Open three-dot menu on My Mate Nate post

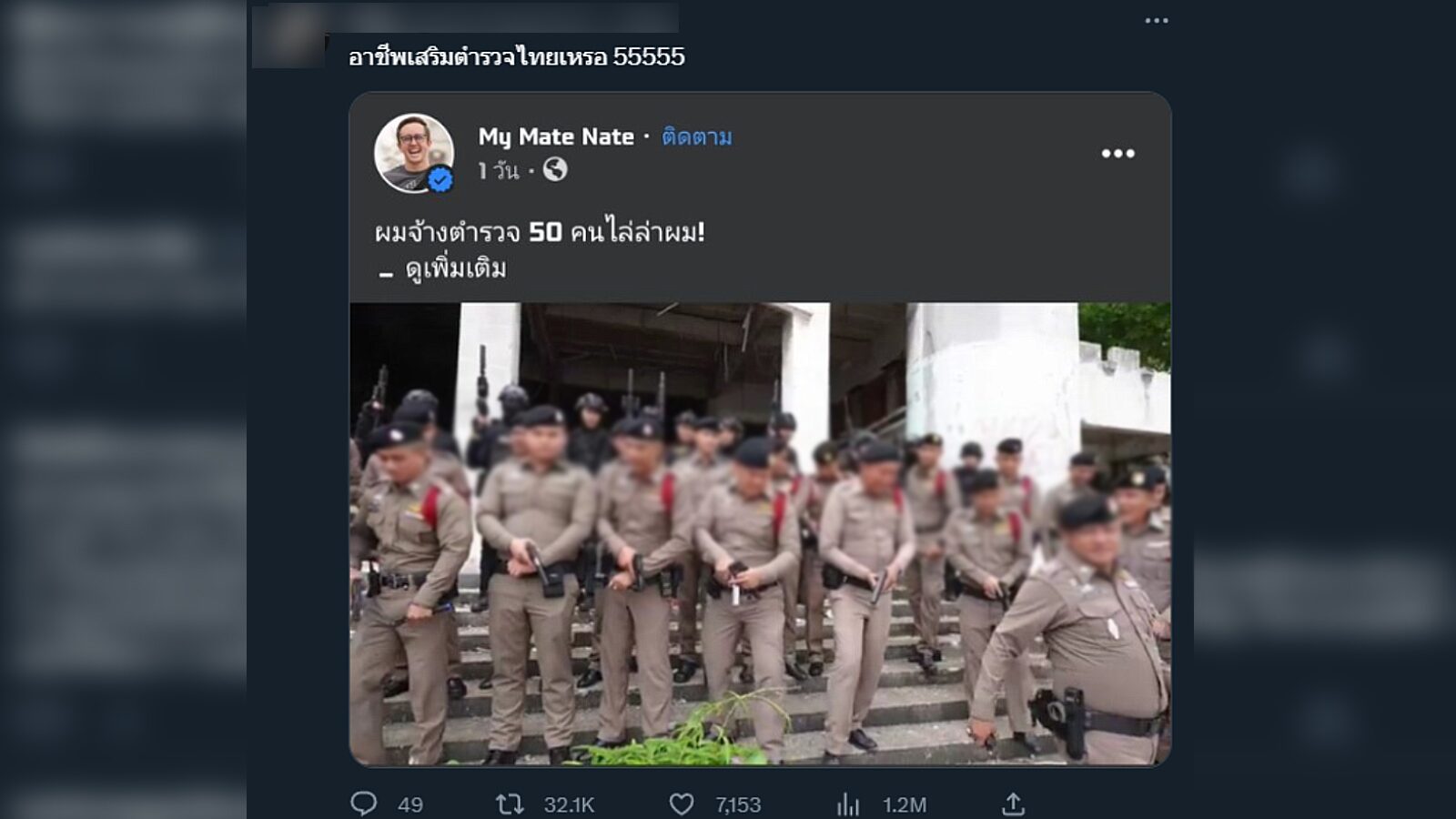[1117, 154]
